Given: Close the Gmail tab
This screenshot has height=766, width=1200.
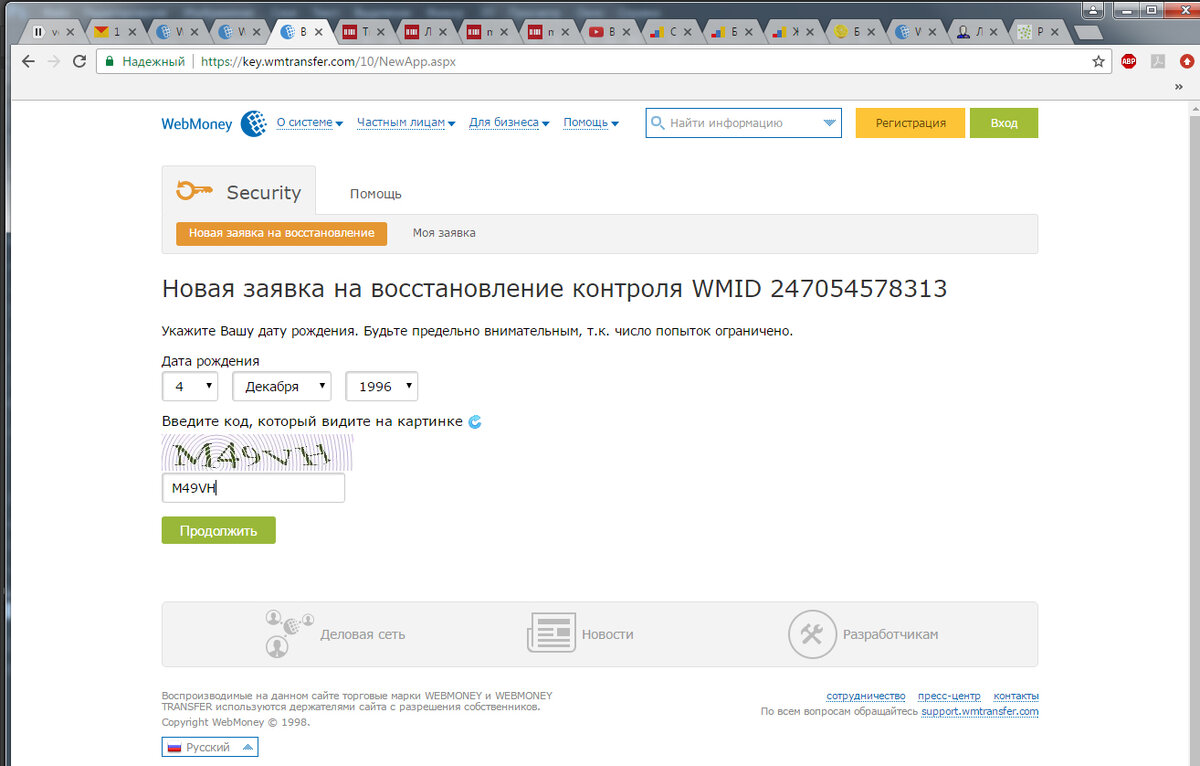Looking at the screenshot, I should tap(133, 32).
